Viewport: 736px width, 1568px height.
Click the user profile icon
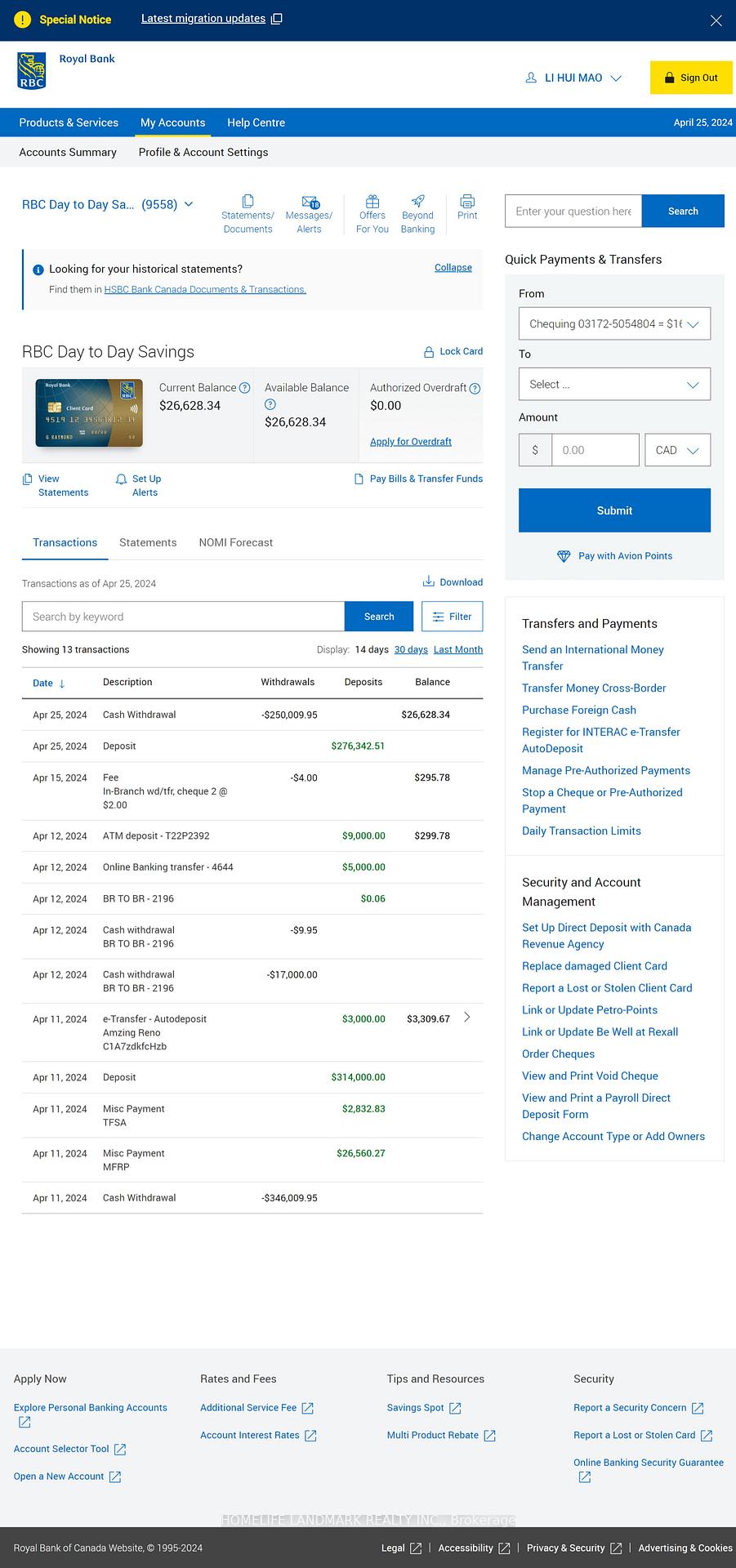532,78
